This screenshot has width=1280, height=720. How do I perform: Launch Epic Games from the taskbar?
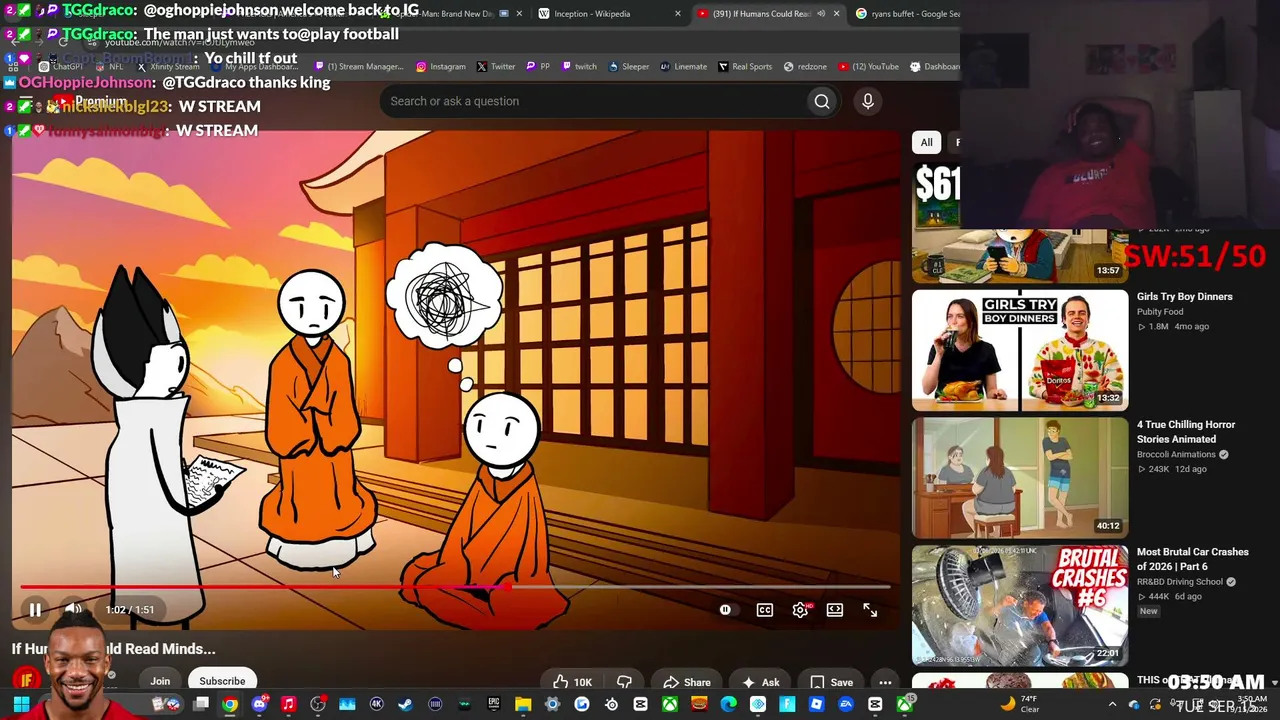tap(493, 705)
